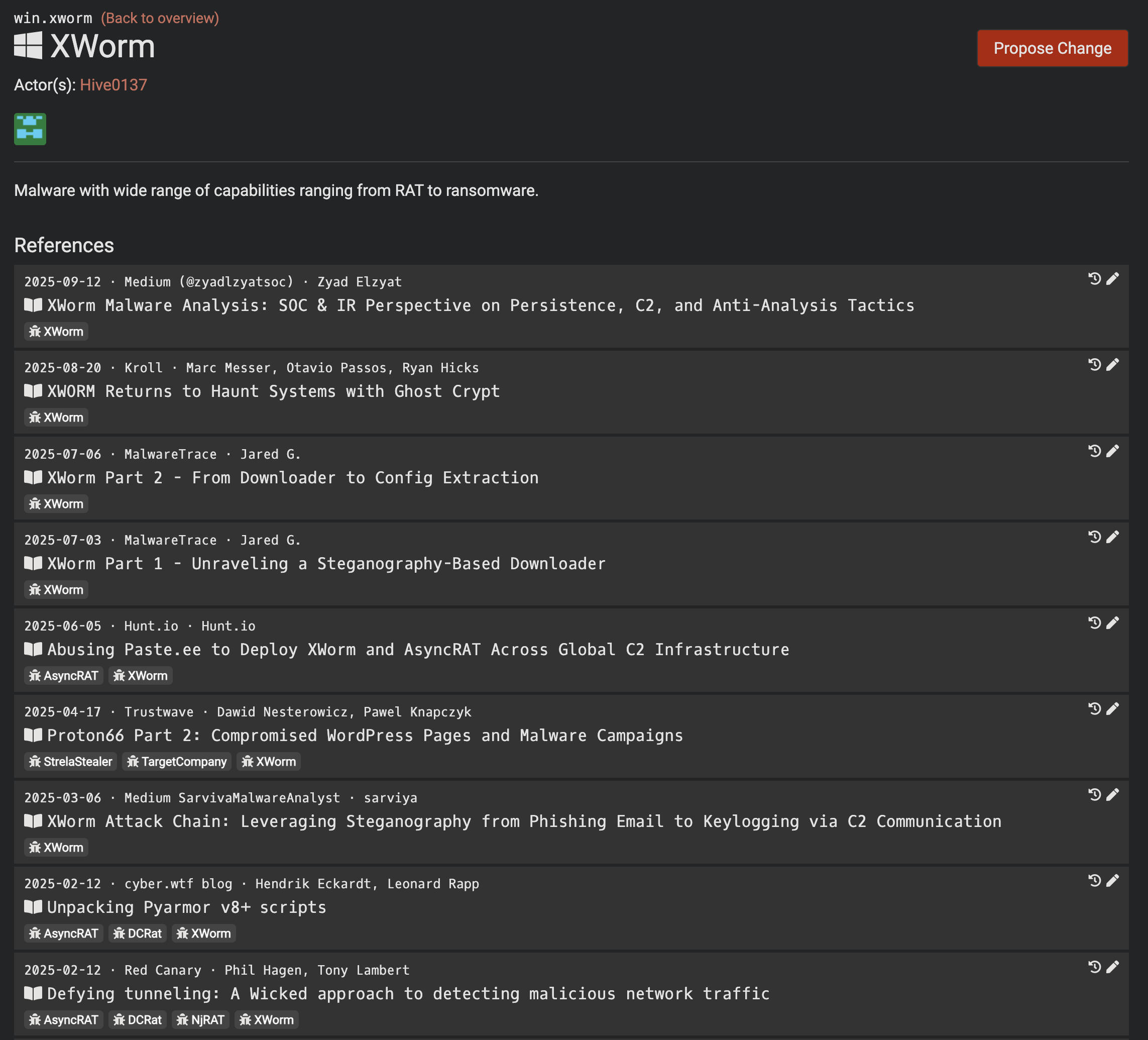Click the DCRat tag under Unpacking Pyarmor

pos(137,933)
